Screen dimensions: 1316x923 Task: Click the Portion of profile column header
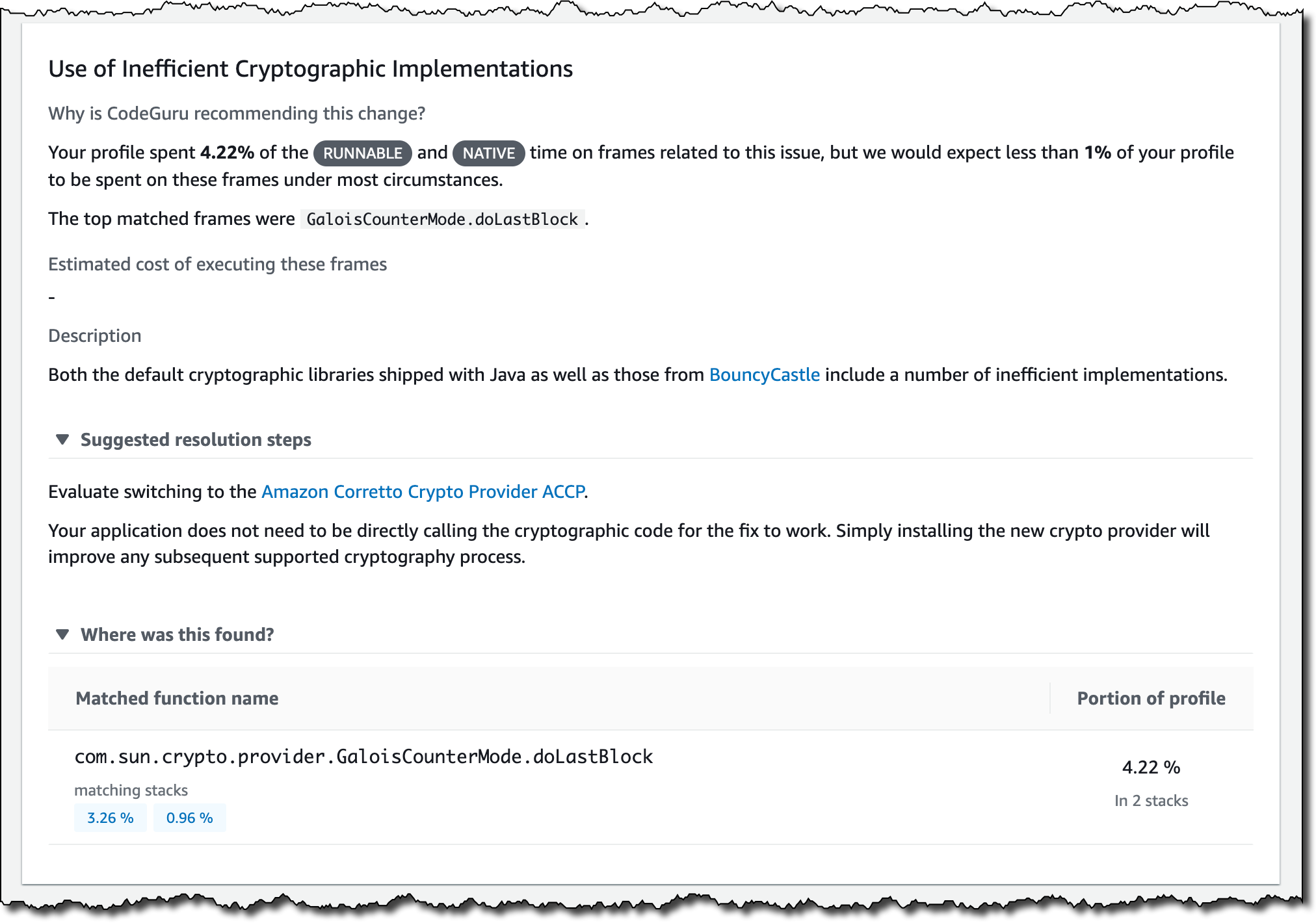1151,698
